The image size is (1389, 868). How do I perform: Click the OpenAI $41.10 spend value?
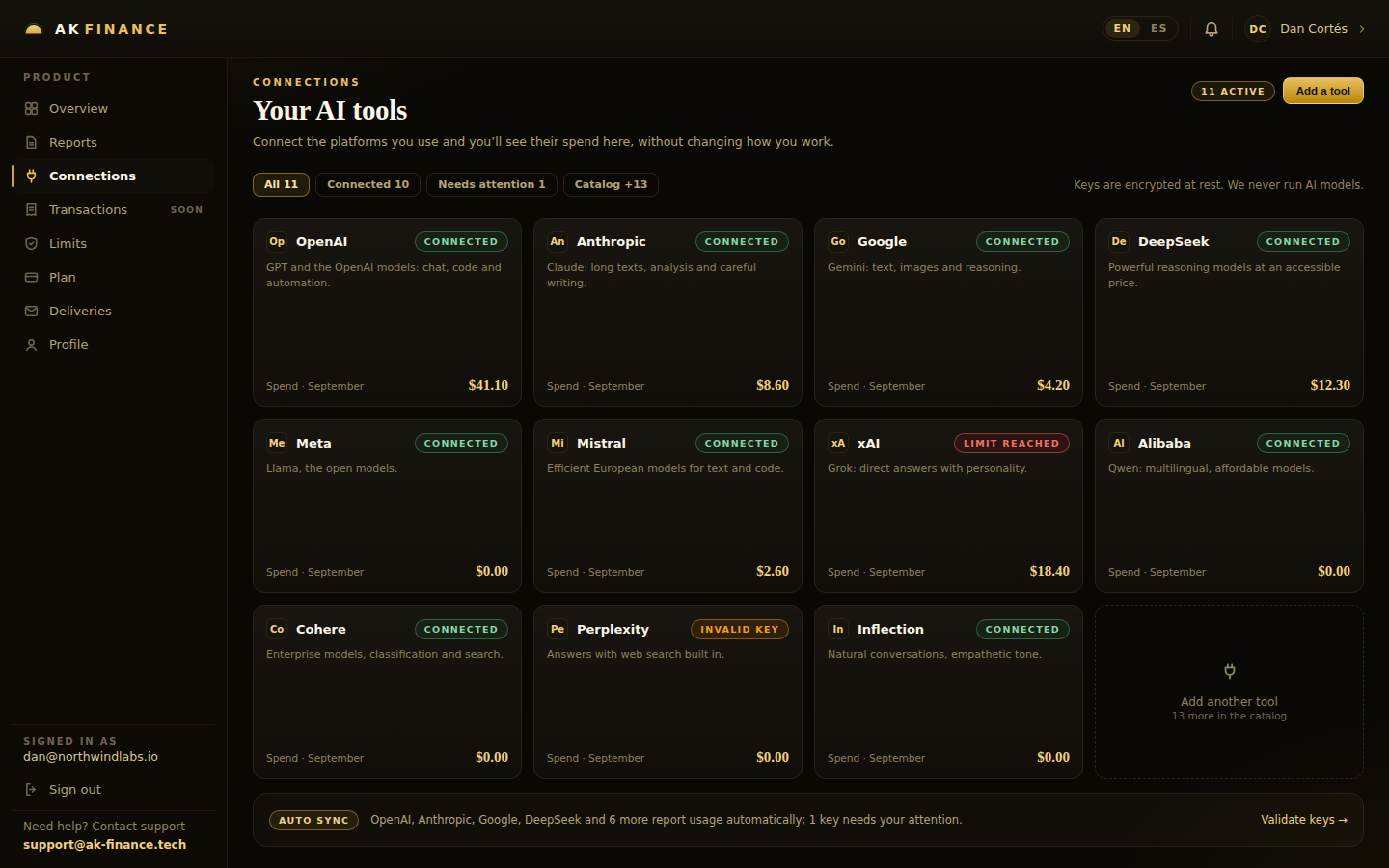pos(488,386)
